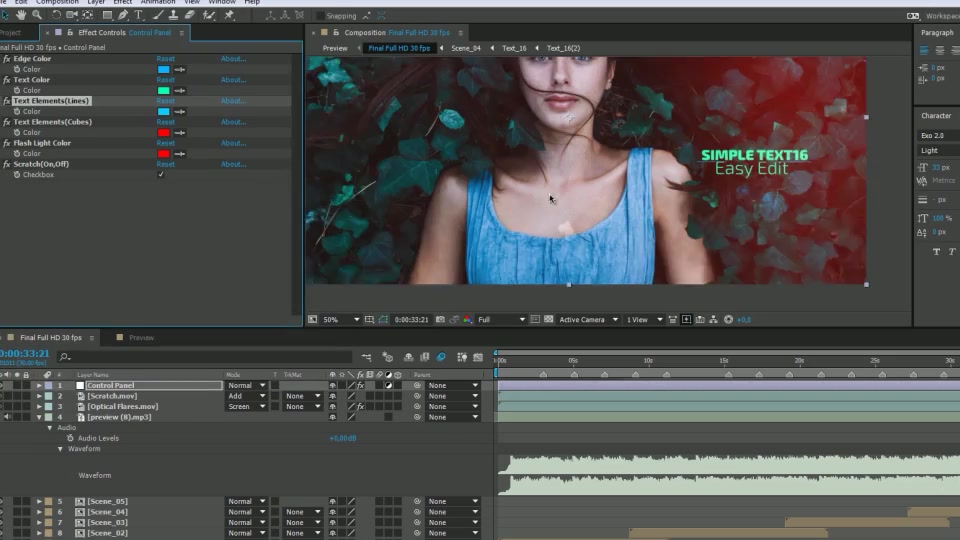This screenshot has width=960, height=540.
Task: Click About for Scratch(On,Off) effect
Action: click(x=233, y=164)
